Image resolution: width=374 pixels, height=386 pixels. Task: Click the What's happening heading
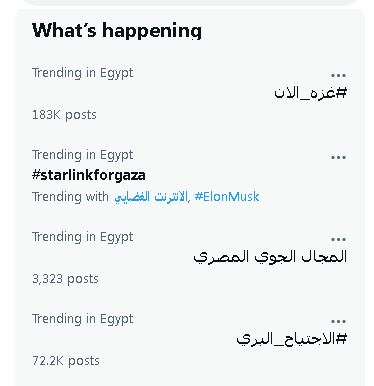[117, 31]
